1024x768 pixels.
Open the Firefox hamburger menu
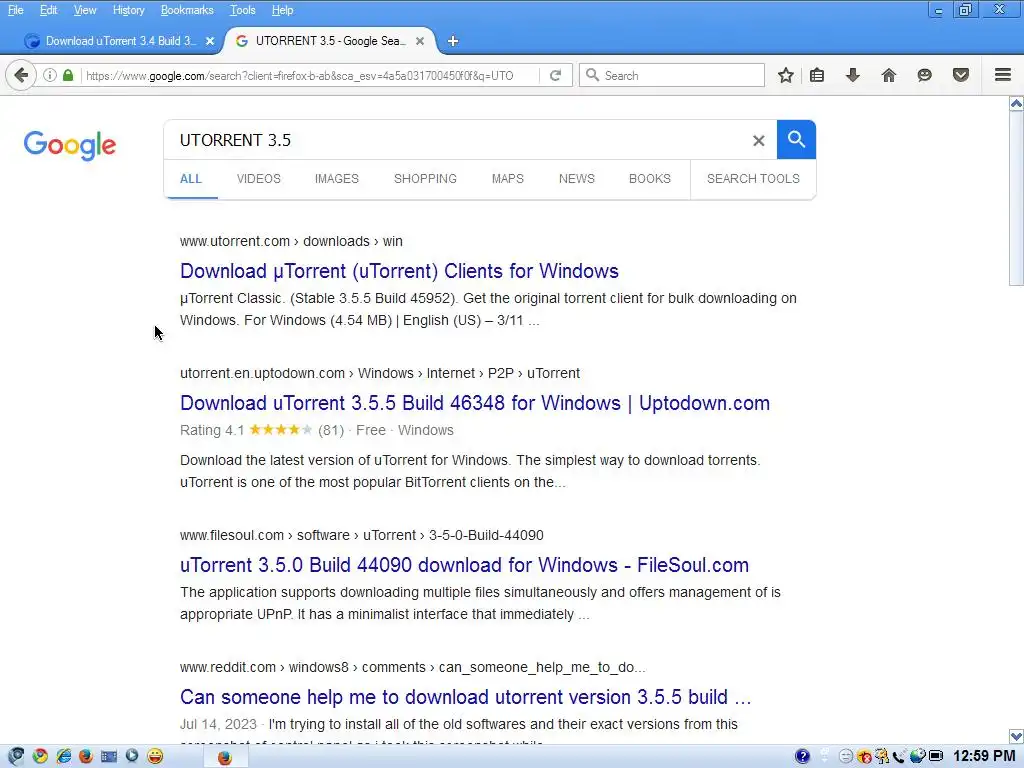click(1003, 75)
